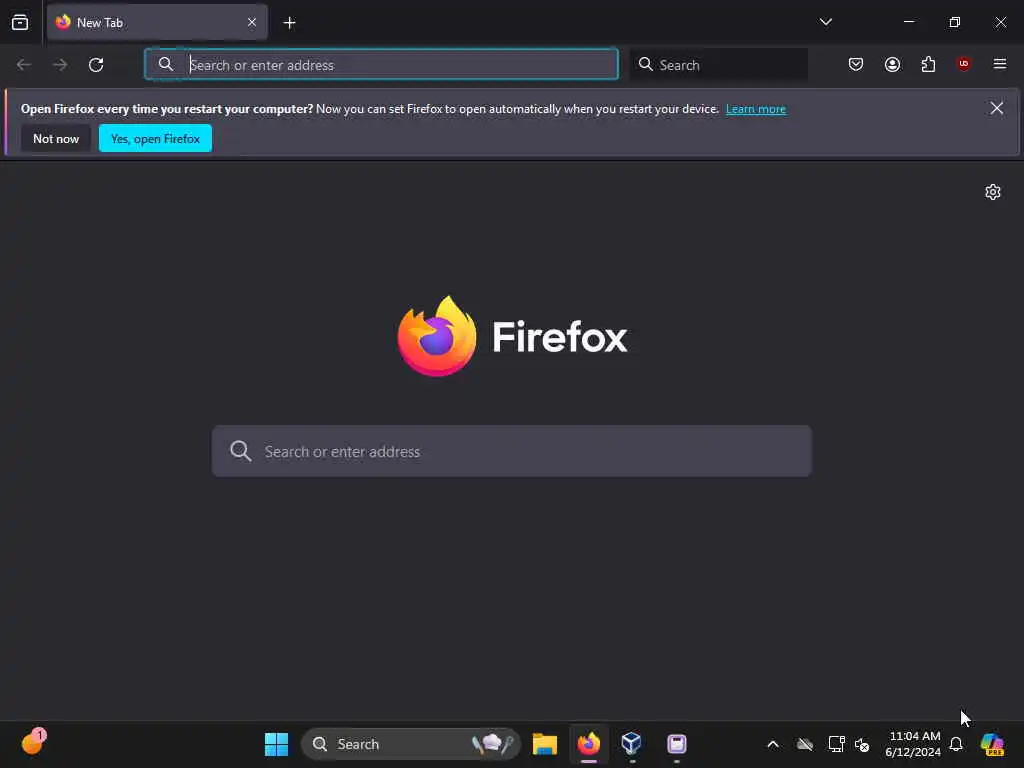Open the uBlock Origin extension
This screenshot has height=768, width=1024.
(964, 64)
